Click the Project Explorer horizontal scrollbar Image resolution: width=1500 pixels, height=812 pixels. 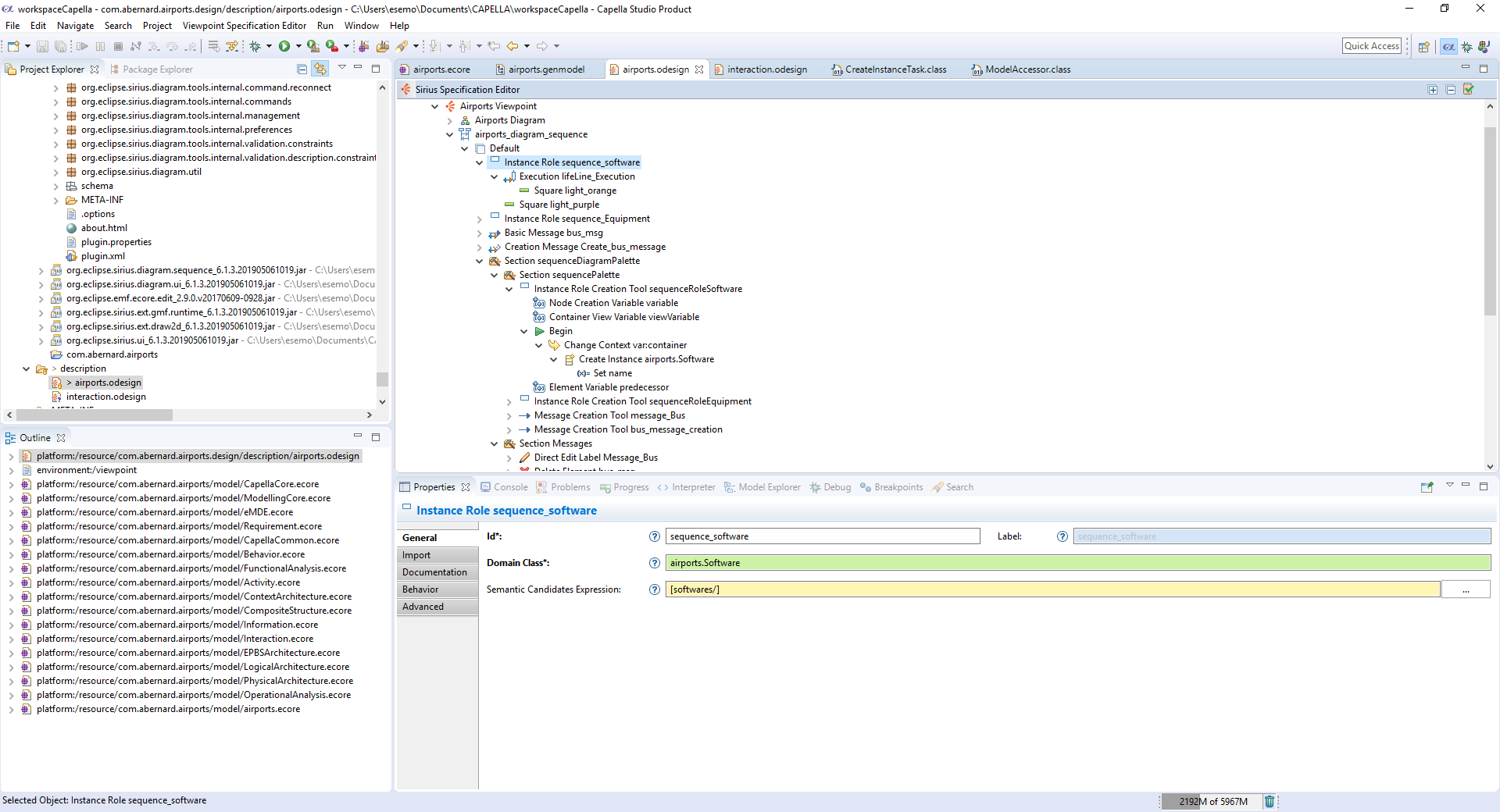(x=95, y=415)
